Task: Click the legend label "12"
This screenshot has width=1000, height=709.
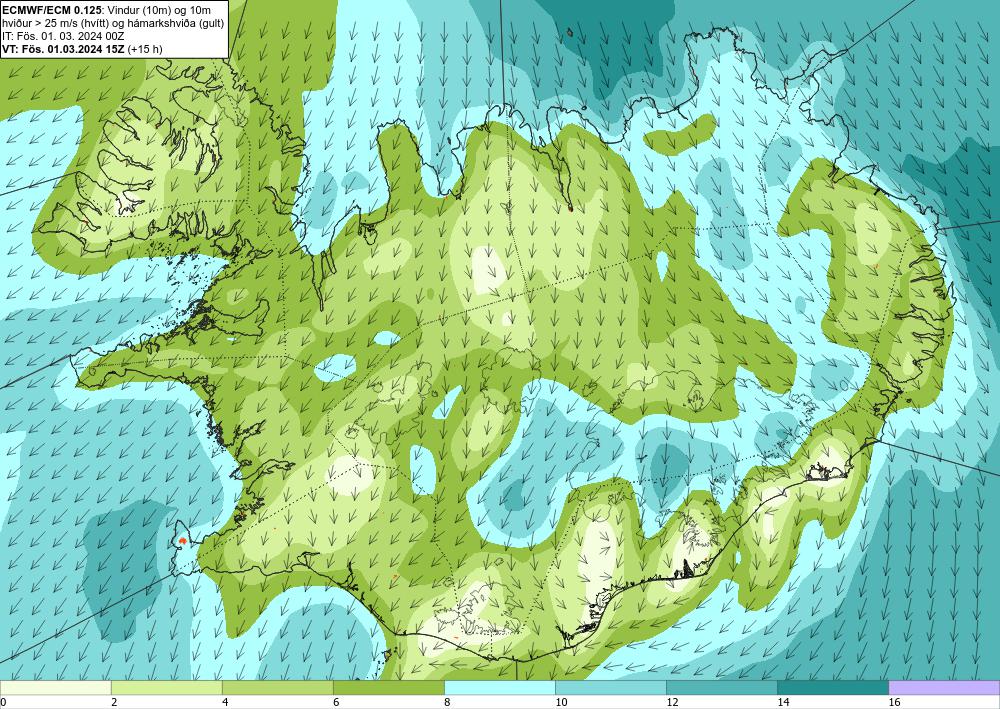Action: pyautogui.click(x=672, y=703)
